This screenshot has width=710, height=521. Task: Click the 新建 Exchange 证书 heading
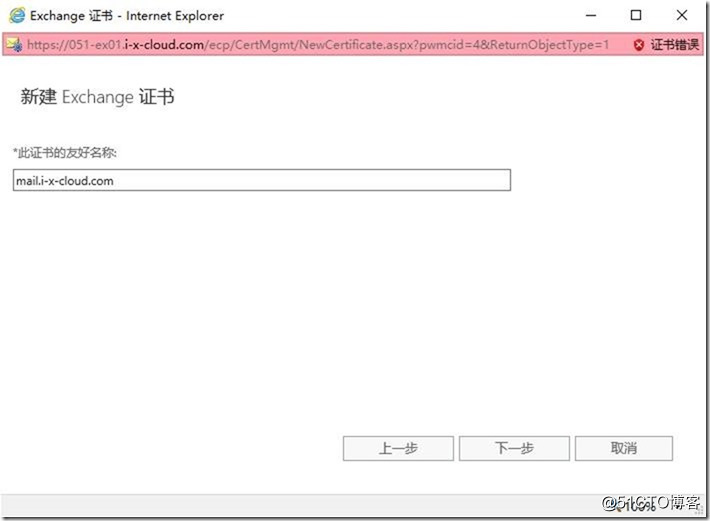tap(97, 97)
